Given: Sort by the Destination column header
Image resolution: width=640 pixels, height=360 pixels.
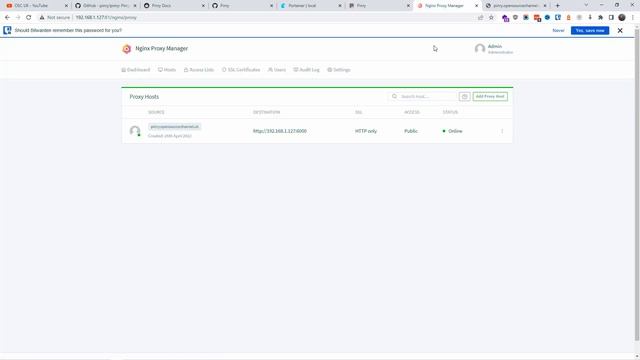Looking at the screenshot, I should point(267,112).
